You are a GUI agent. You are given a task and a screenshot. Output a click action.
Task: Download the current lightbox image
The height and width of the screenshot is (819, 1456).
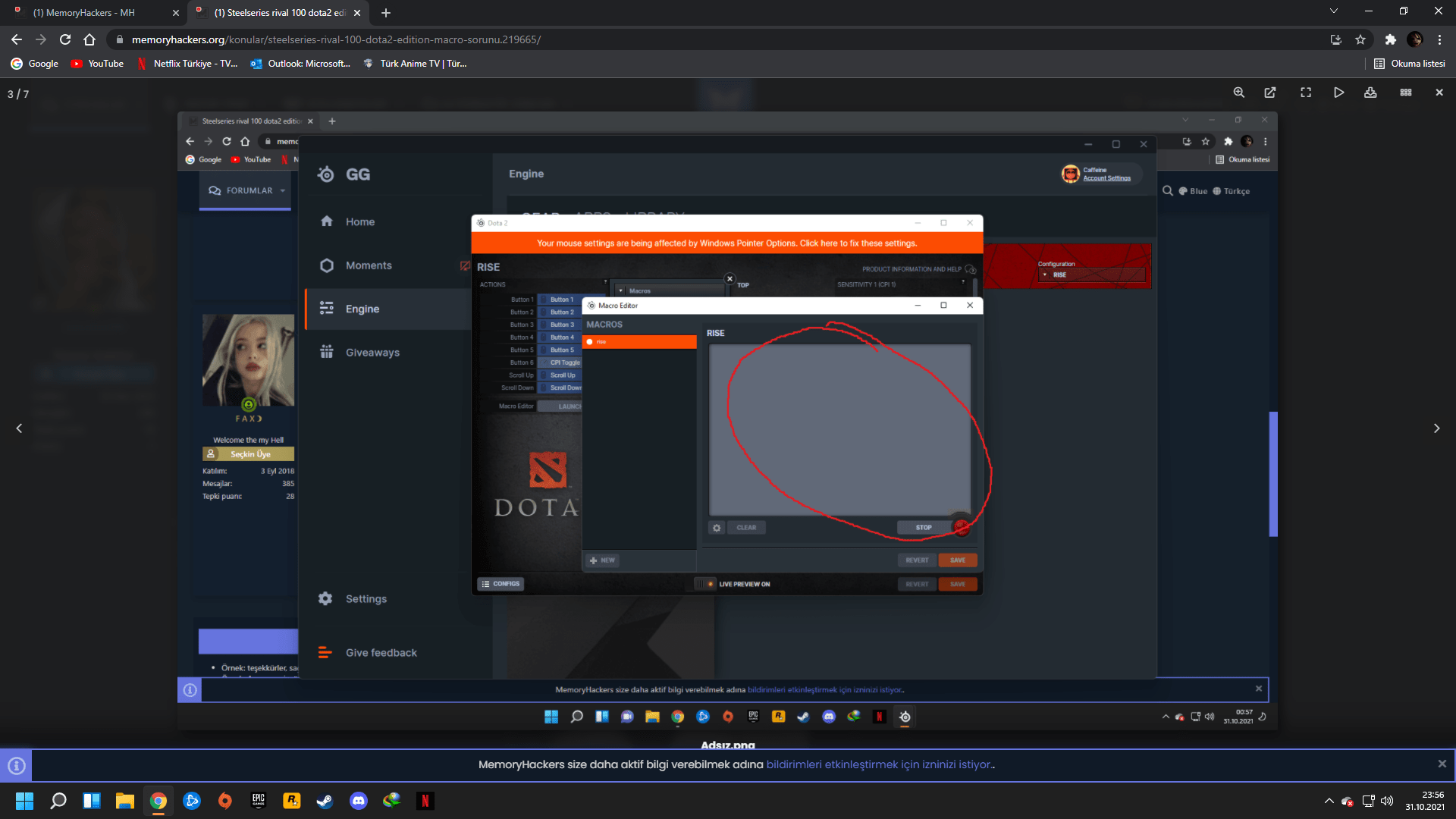1370,93
